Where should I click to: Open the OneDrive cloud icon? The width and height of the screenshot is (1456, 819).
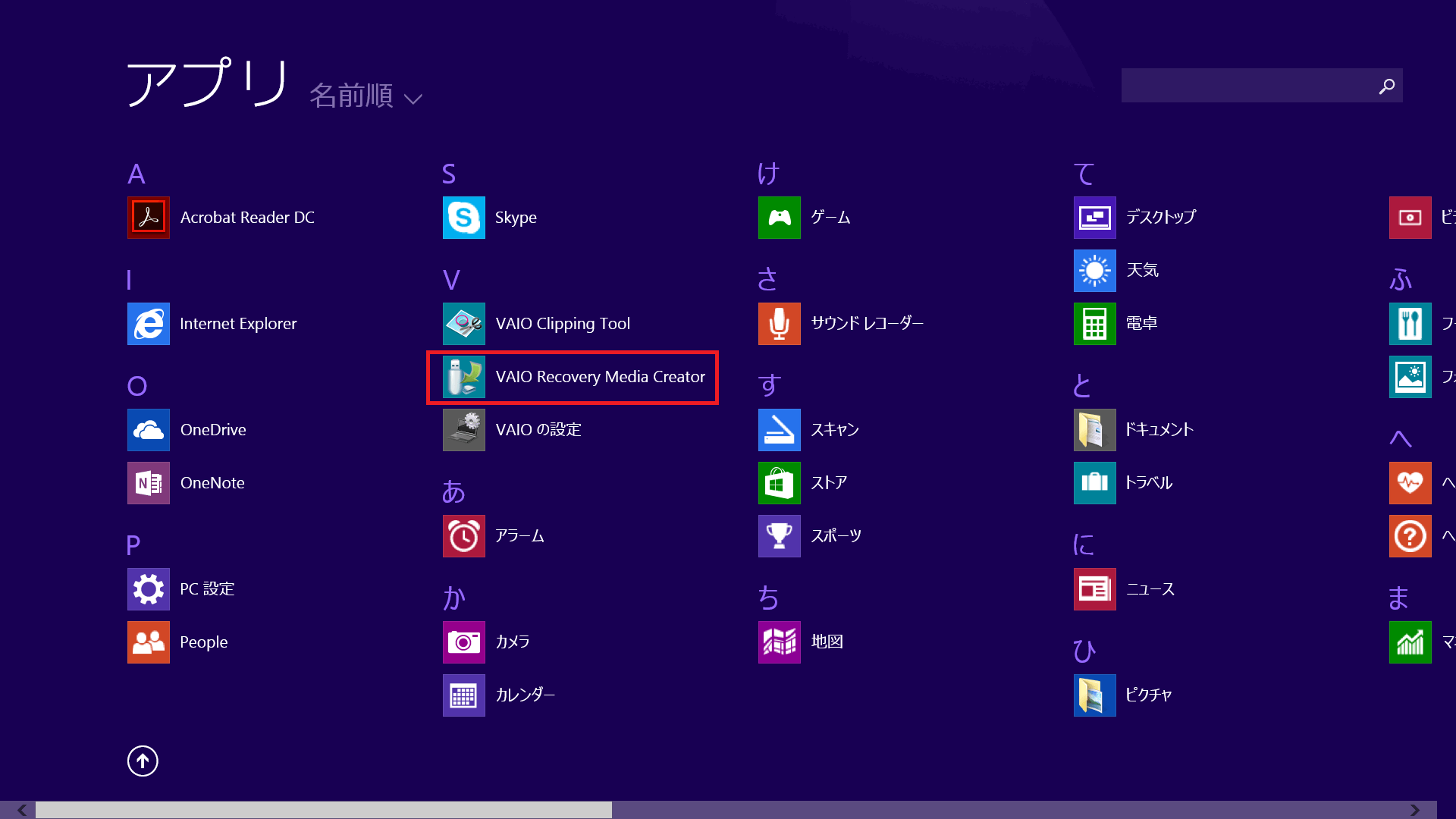point(149,430)
